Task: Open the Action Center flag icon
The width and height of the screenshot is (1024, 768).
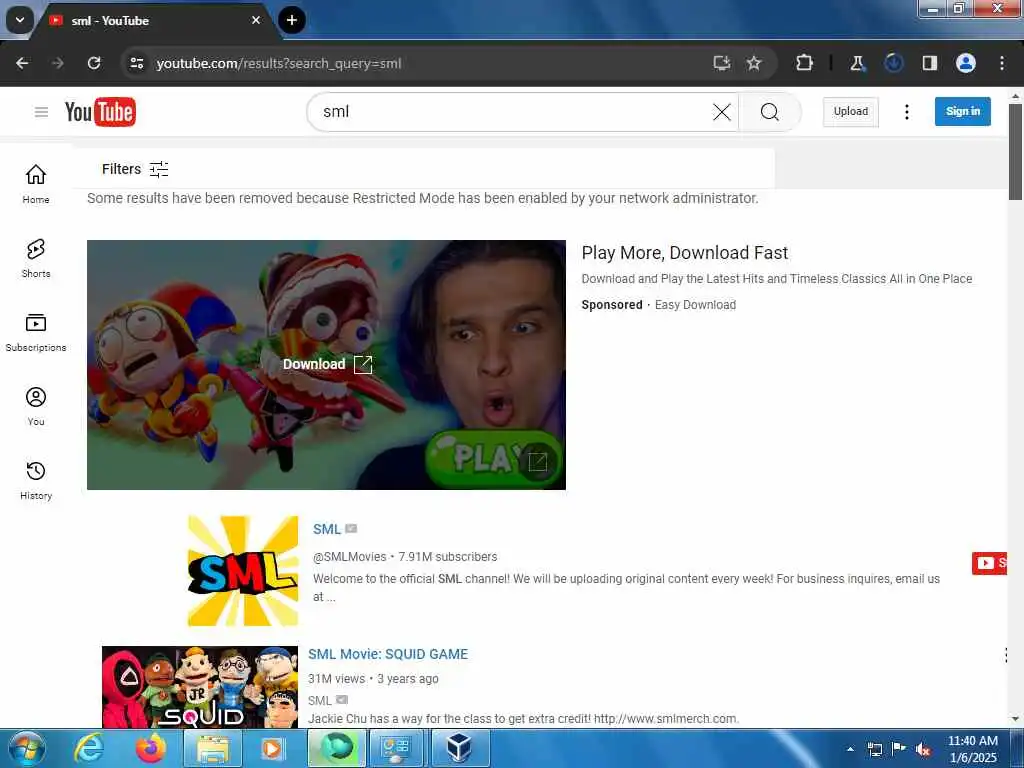Action: pyautogui.click(x=899, y=749)
